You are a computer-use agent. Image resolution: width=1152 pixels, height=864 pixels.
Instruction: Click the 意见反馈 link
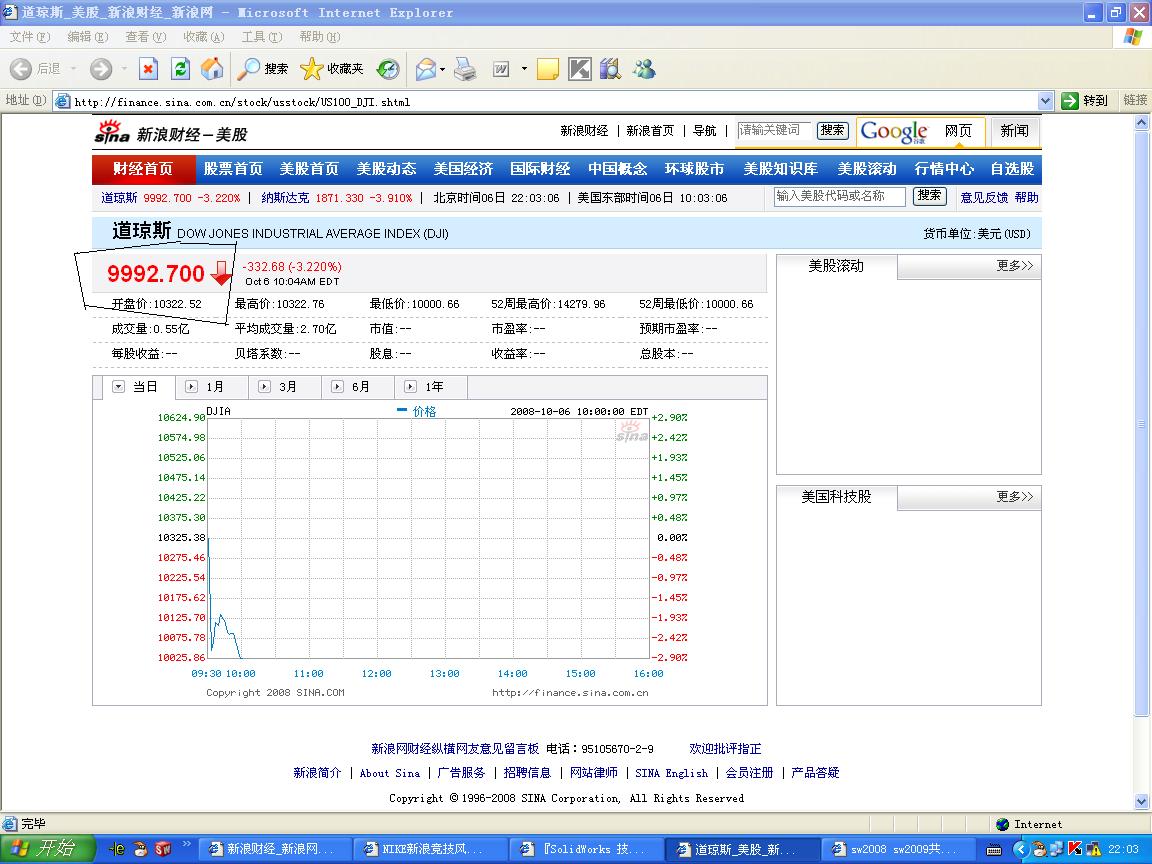click(984, 198)
